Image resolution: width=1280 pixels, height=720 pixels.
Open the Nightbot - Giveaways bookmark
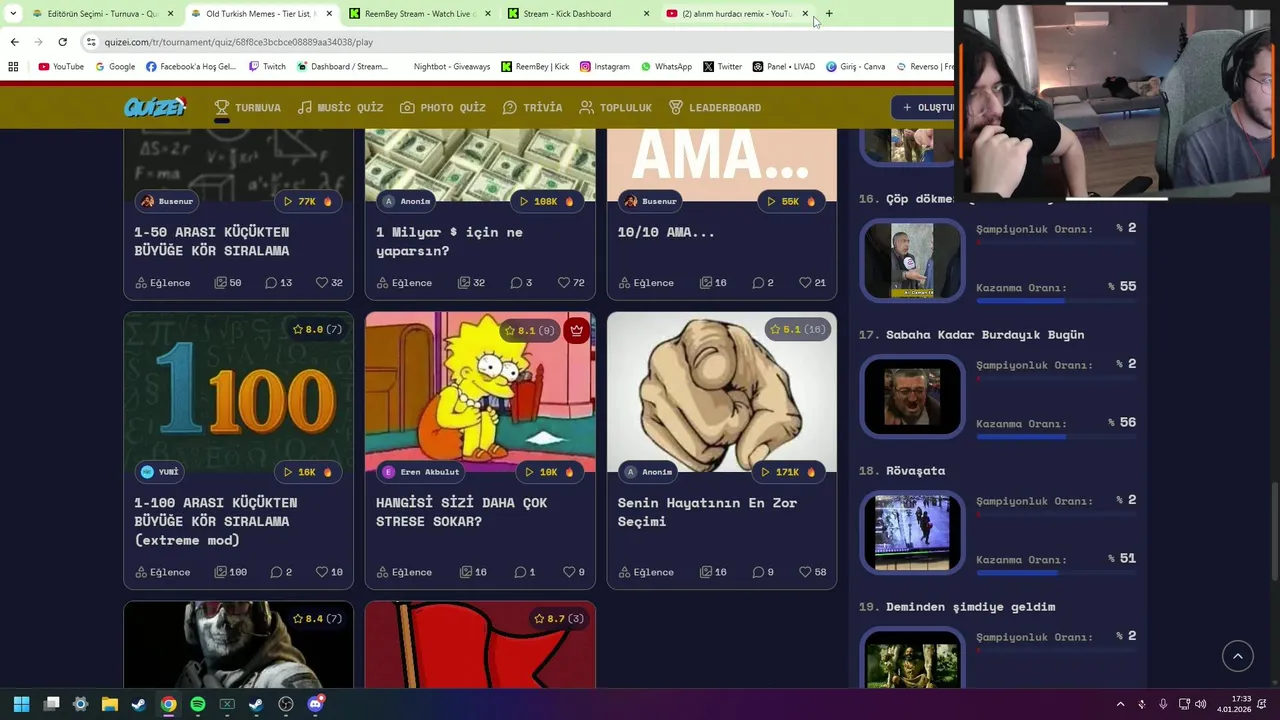click(x=451, y=67)
